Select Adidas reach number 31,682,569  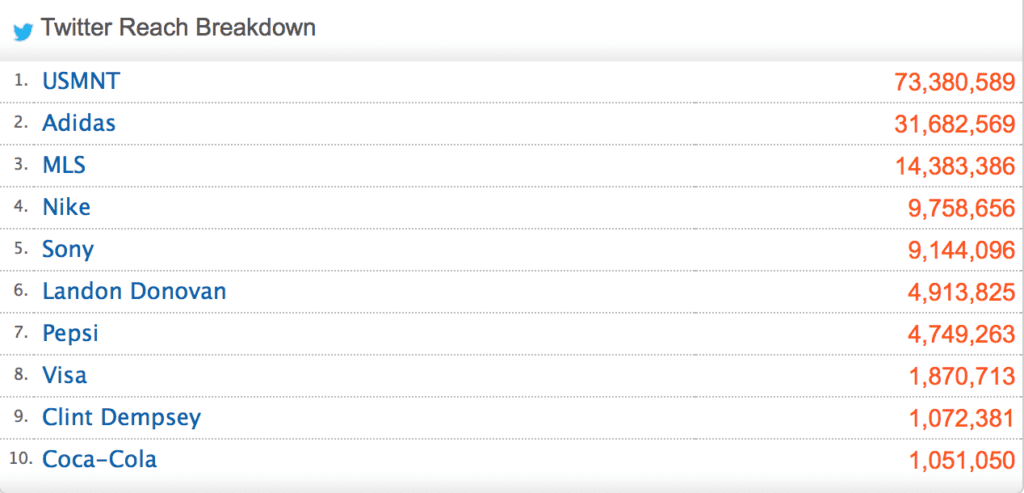point(955,124)
